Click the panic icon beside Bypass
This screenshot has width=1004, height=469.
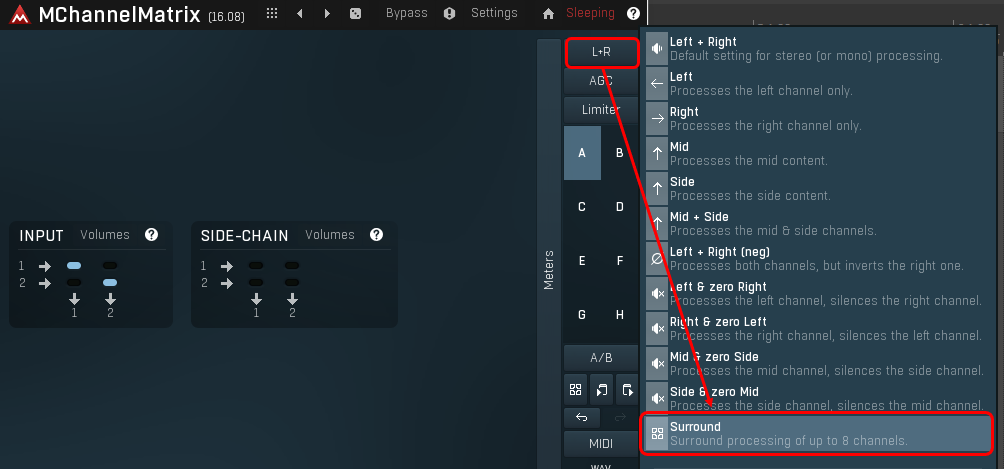pos(449,13)
